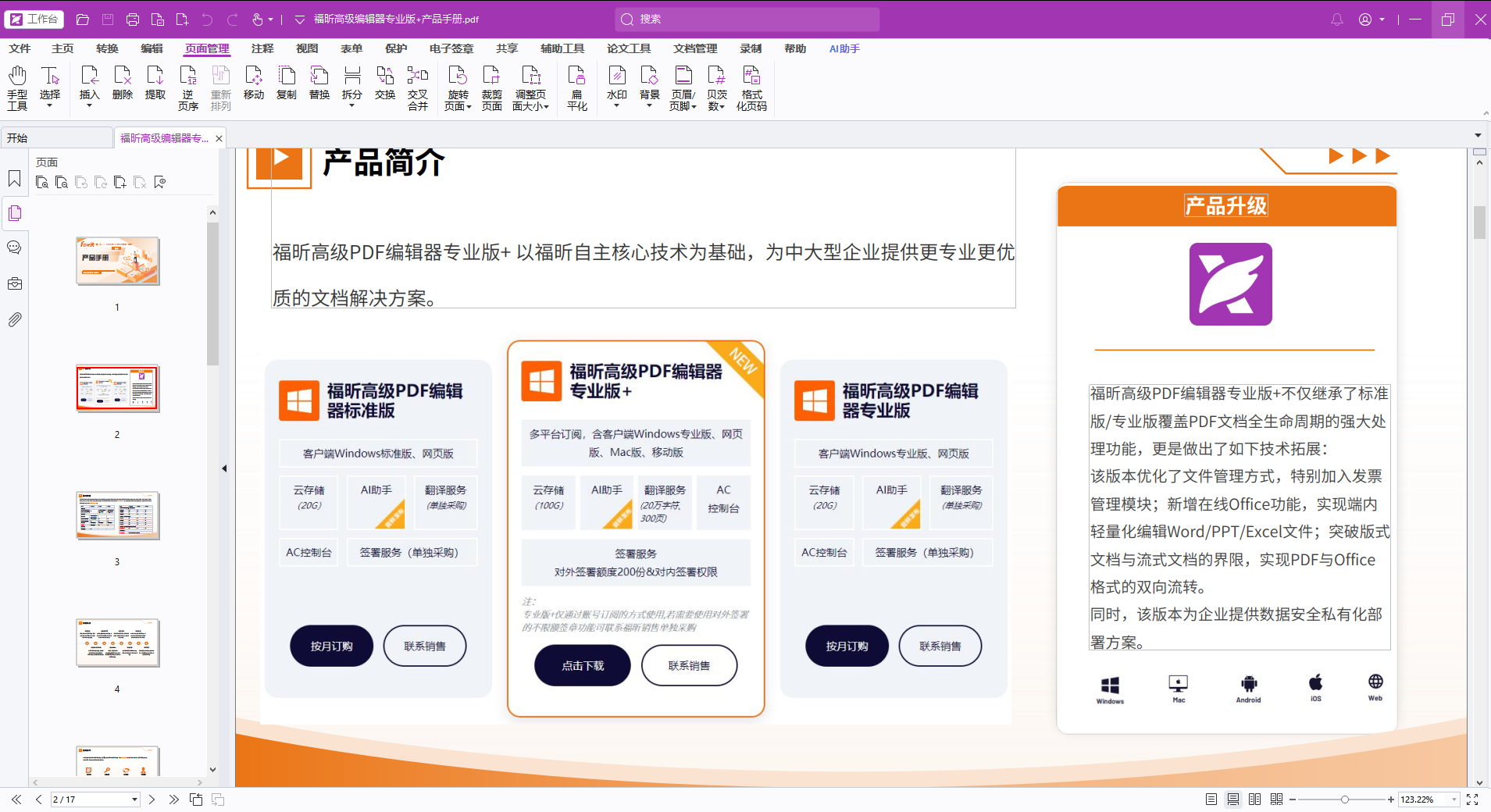
Task: Click the bookmark view icon in thumbnail panel
Action: pyautogui.click(x=160, y=183)
